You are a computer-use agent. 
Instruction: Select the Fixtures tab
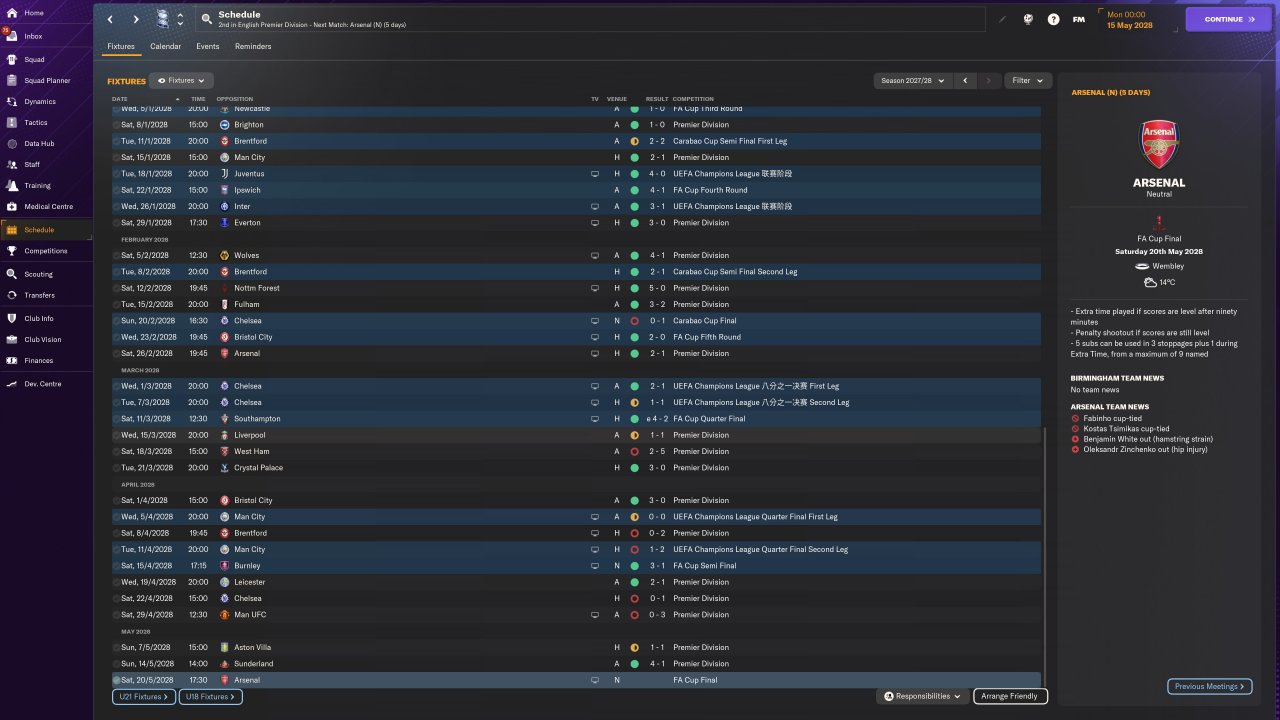(121, 46)
